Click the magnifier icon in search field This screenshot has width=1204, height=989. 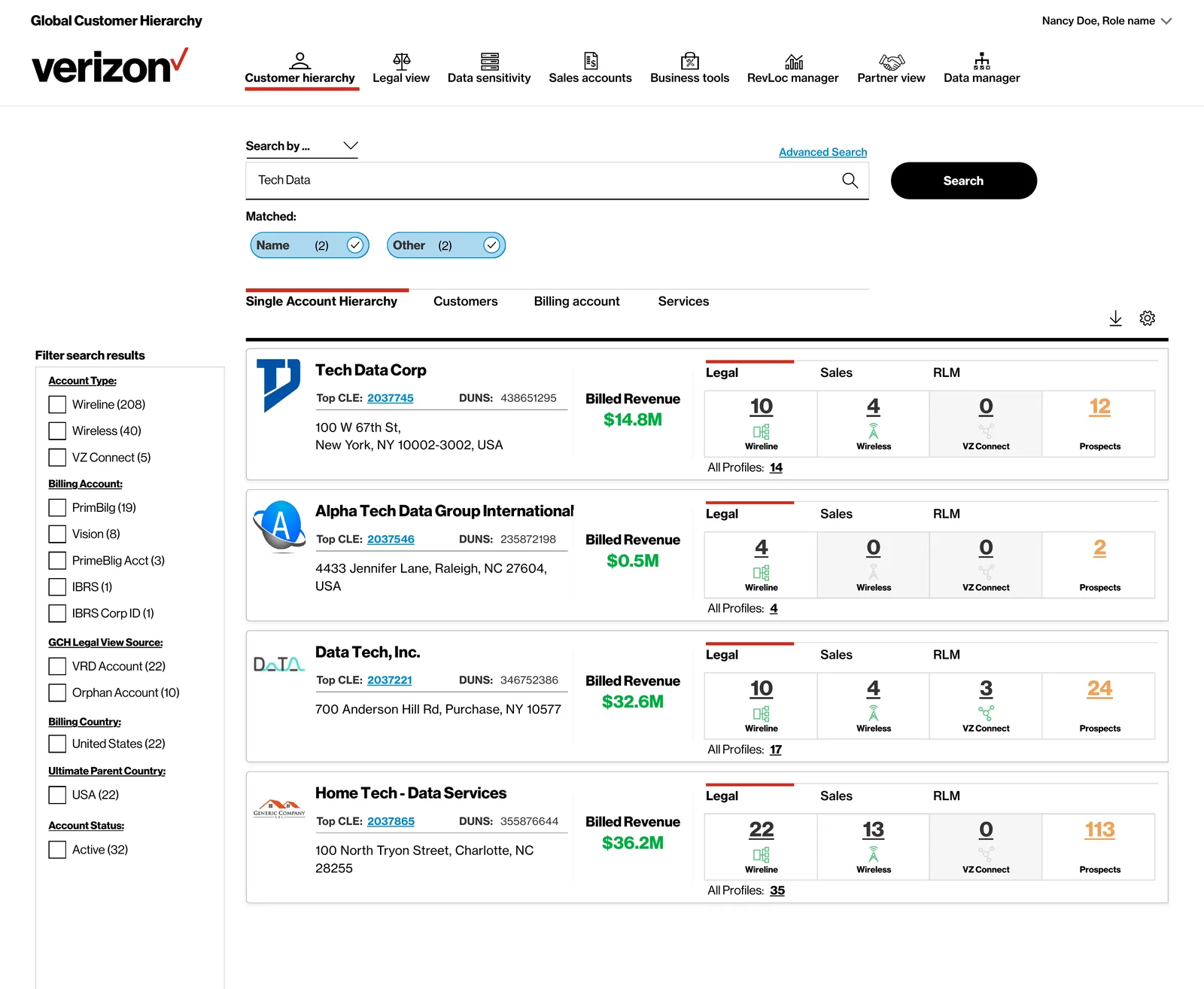(850, 181)
